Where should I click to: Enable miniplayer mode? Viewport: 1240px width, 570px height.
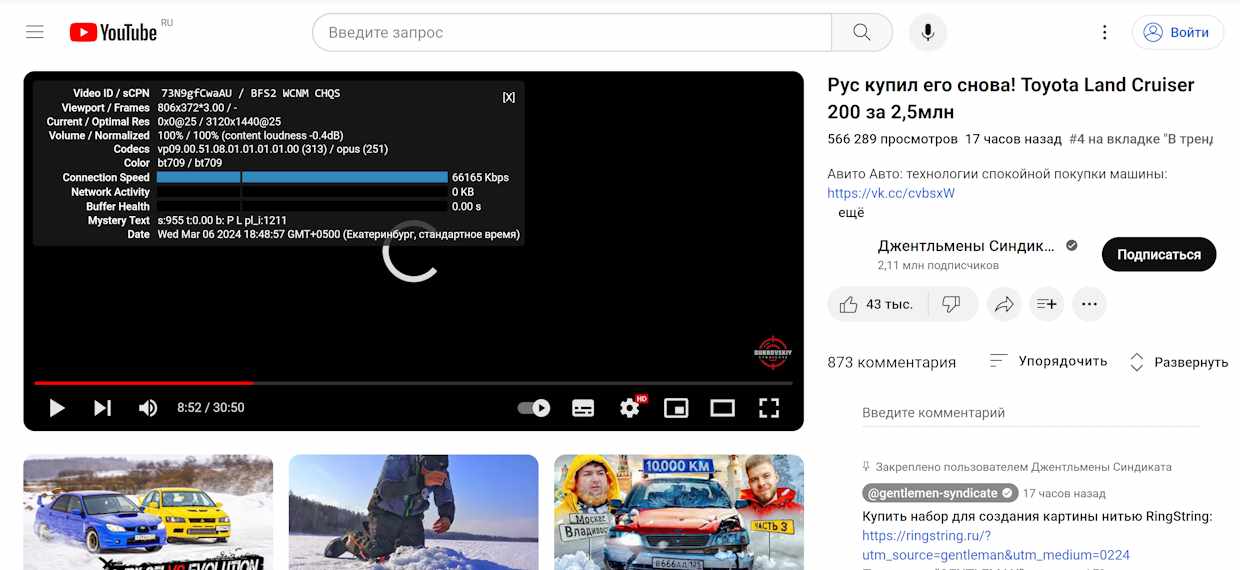tap(676, 407)
